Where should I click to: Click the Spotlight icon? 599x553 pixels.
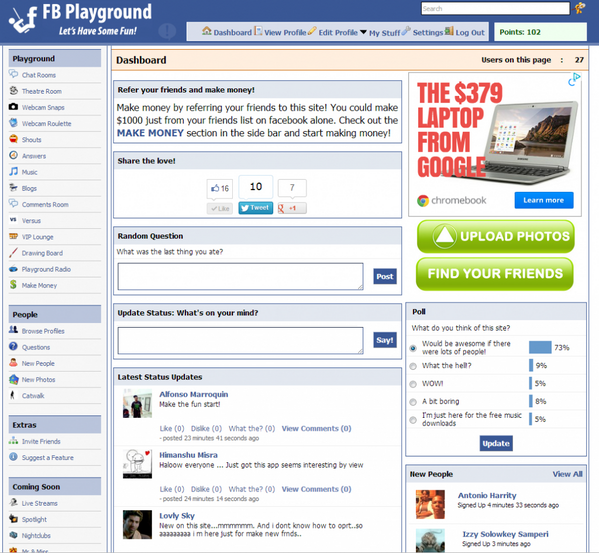tap(13, 519)
